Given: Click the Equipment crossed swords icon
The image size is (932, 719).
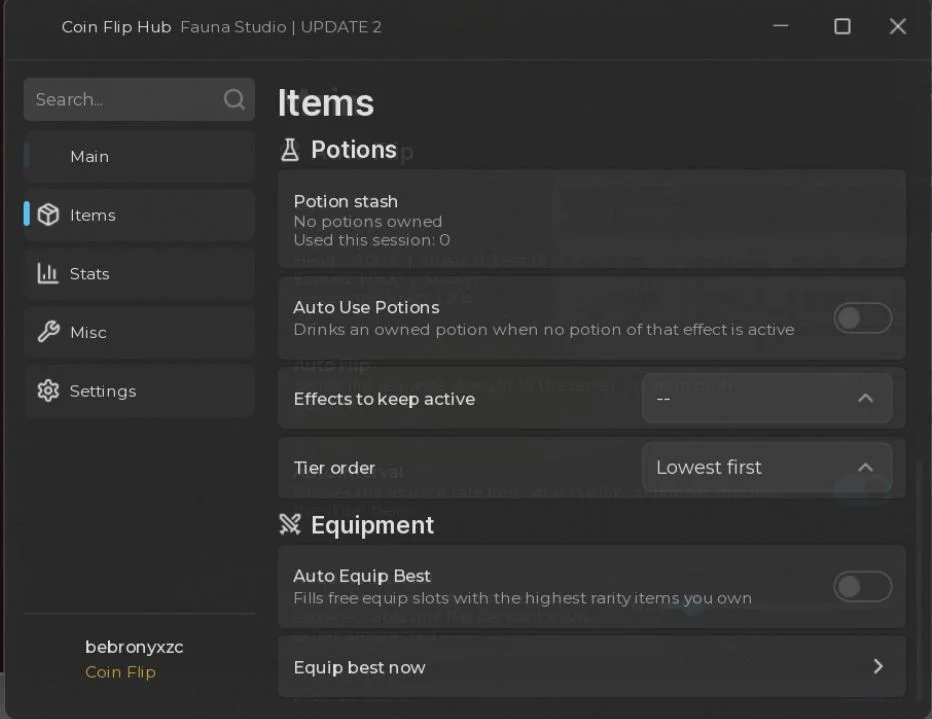Looking at the screenshot, I should tap(290, 524).
